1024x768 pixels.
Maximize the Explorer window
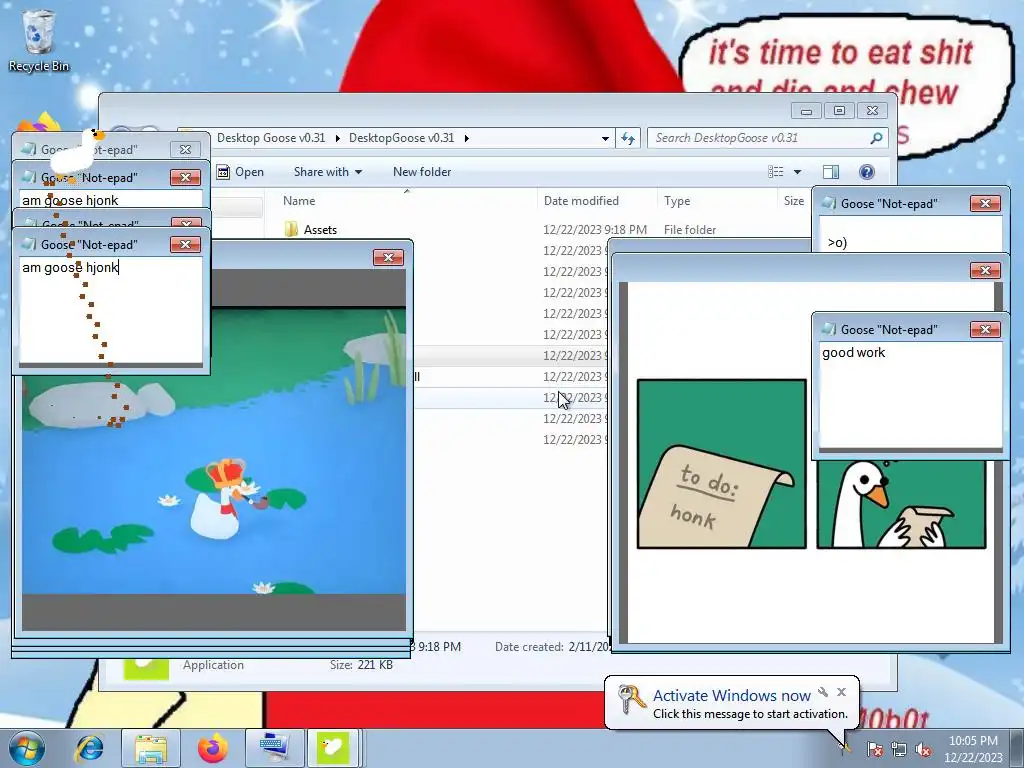point(839,110)
